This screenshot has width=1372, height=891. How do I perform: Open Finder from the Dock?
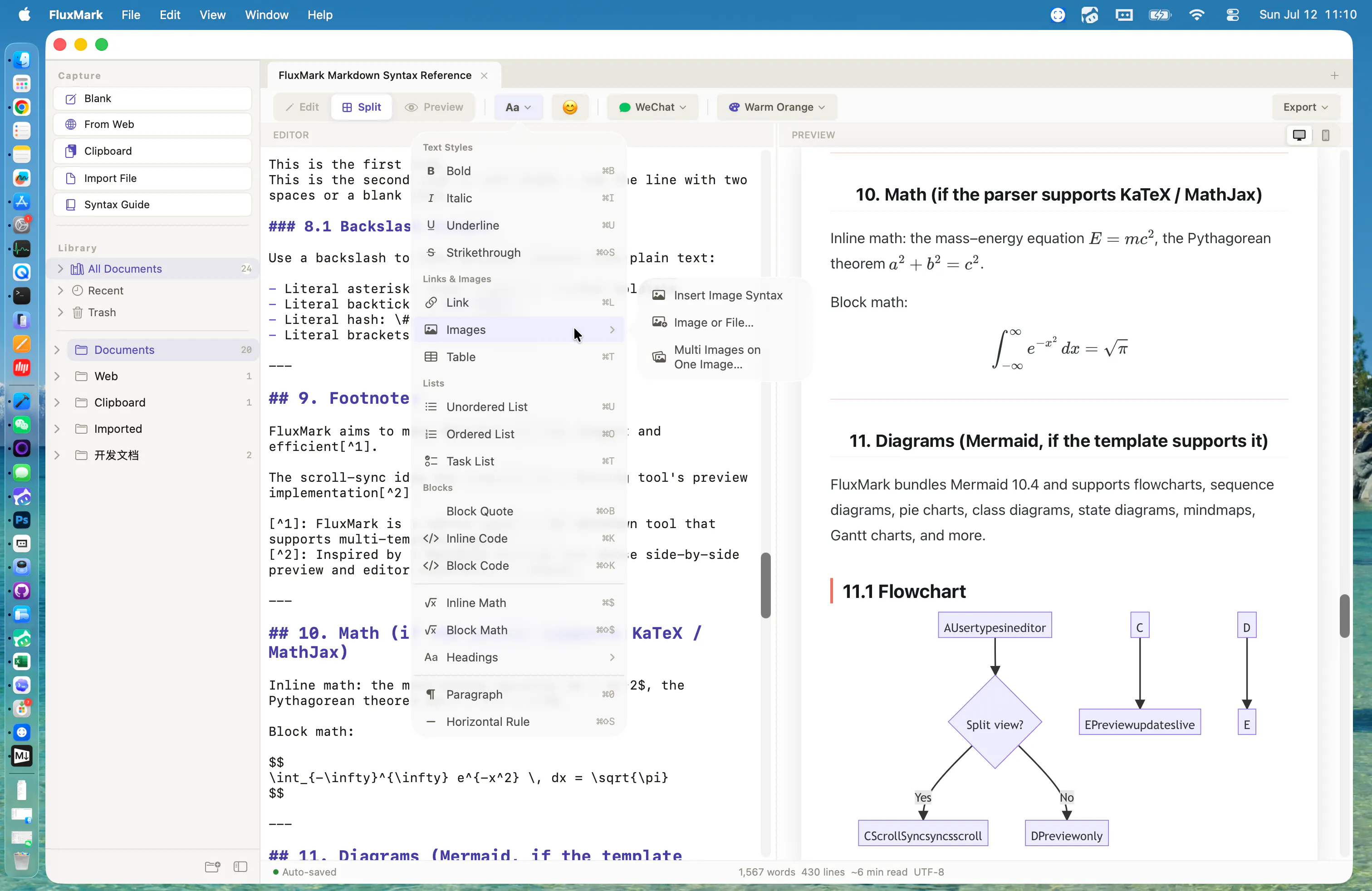point(22,60)
